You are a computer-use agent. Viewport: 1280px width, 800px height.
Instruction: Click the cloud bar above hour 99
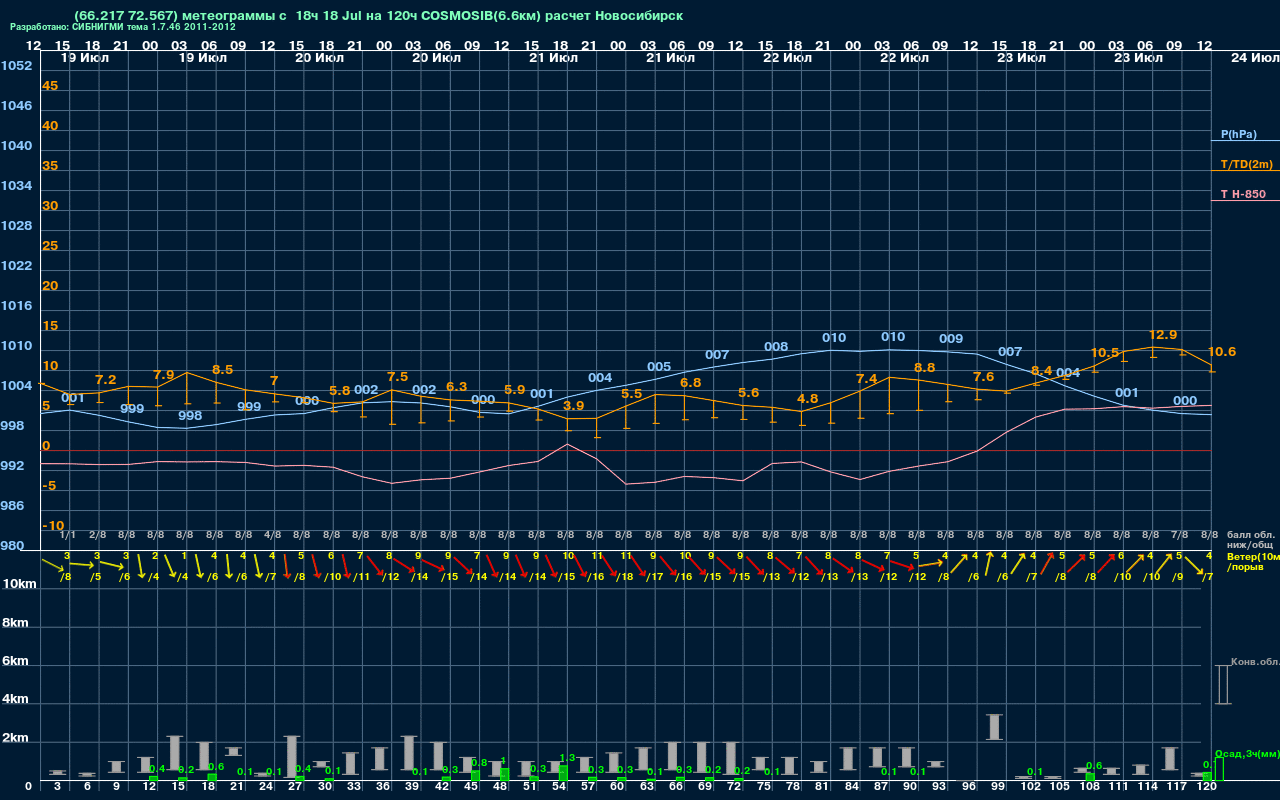tap(995, 727)
